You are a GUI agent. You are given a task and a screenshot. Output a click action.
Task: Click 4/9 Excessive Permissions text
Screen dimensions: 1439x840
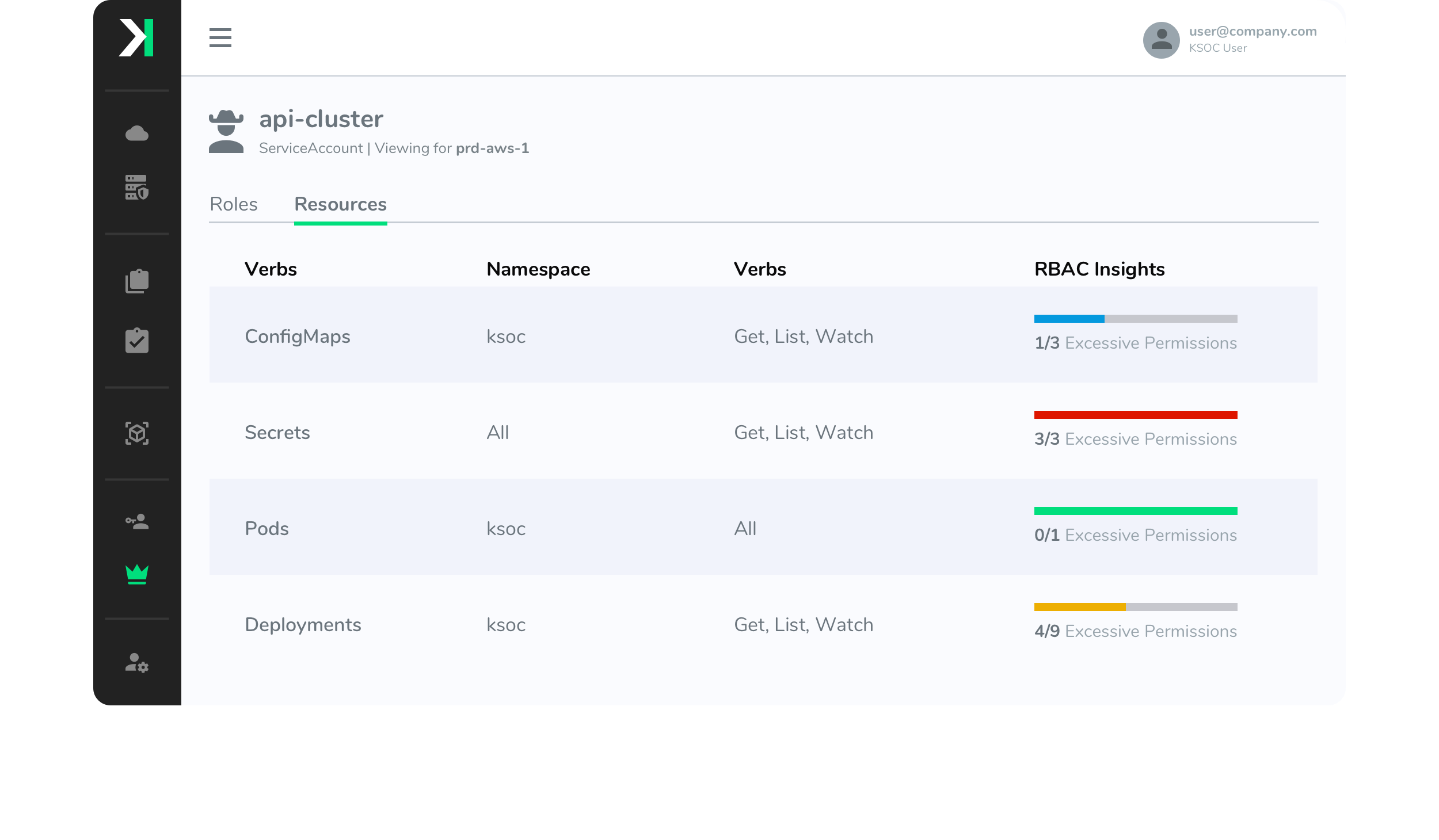pos(1136,632)
